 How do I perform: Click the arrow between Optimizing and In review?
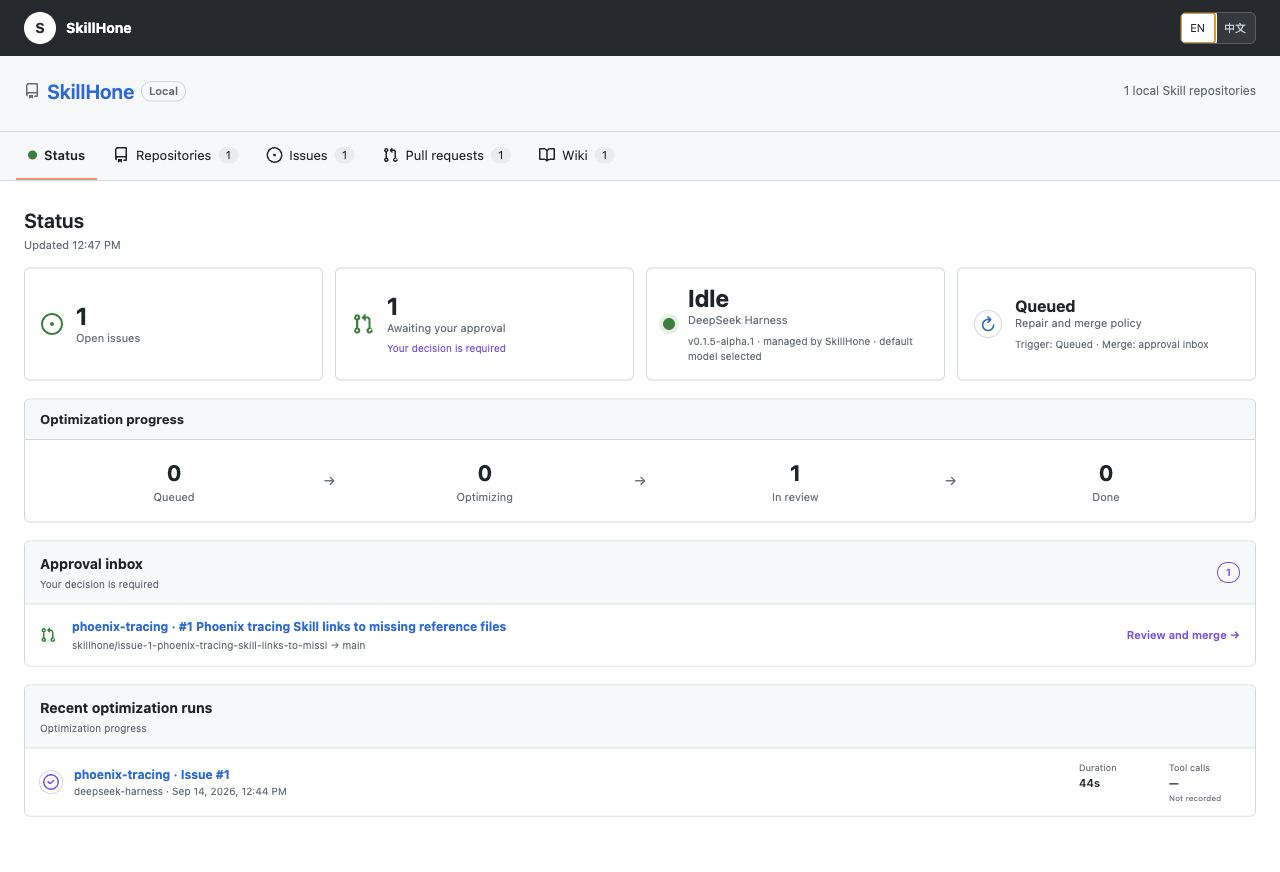click(640, 481)
